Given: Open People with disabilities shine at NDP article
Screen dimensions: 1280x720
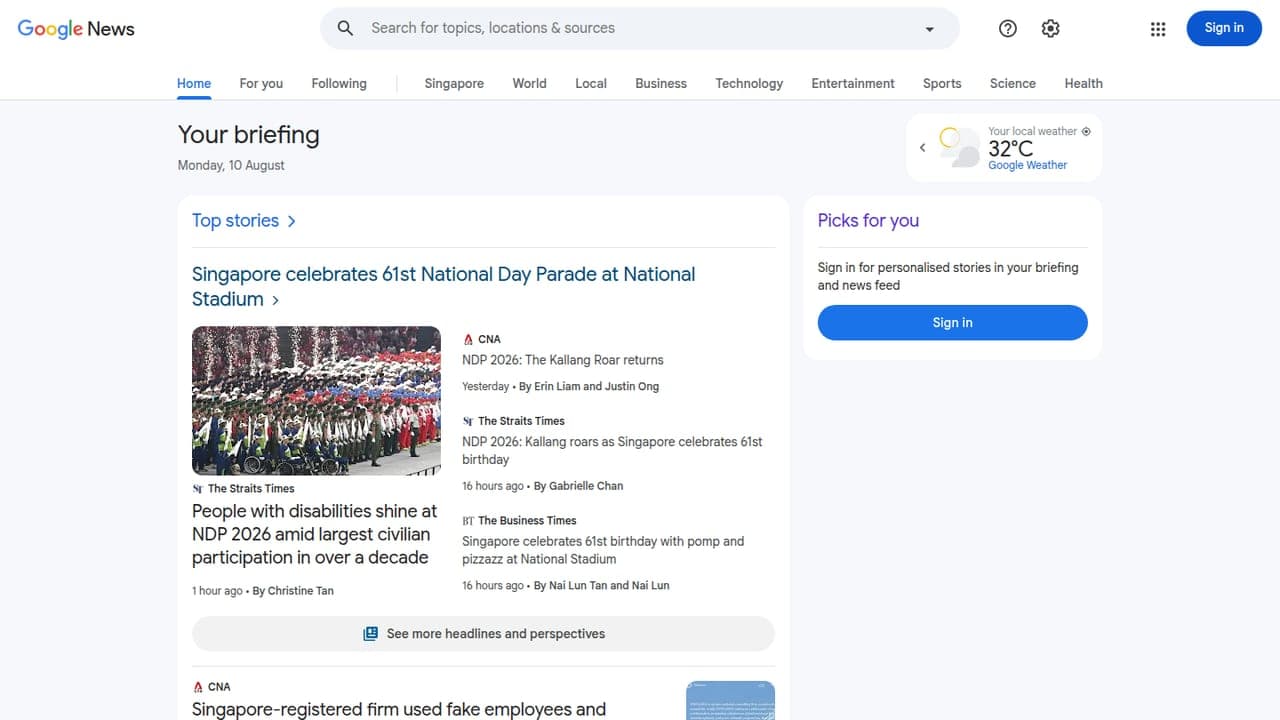Looking at the screenshot, I should click(x=314, y=534).
